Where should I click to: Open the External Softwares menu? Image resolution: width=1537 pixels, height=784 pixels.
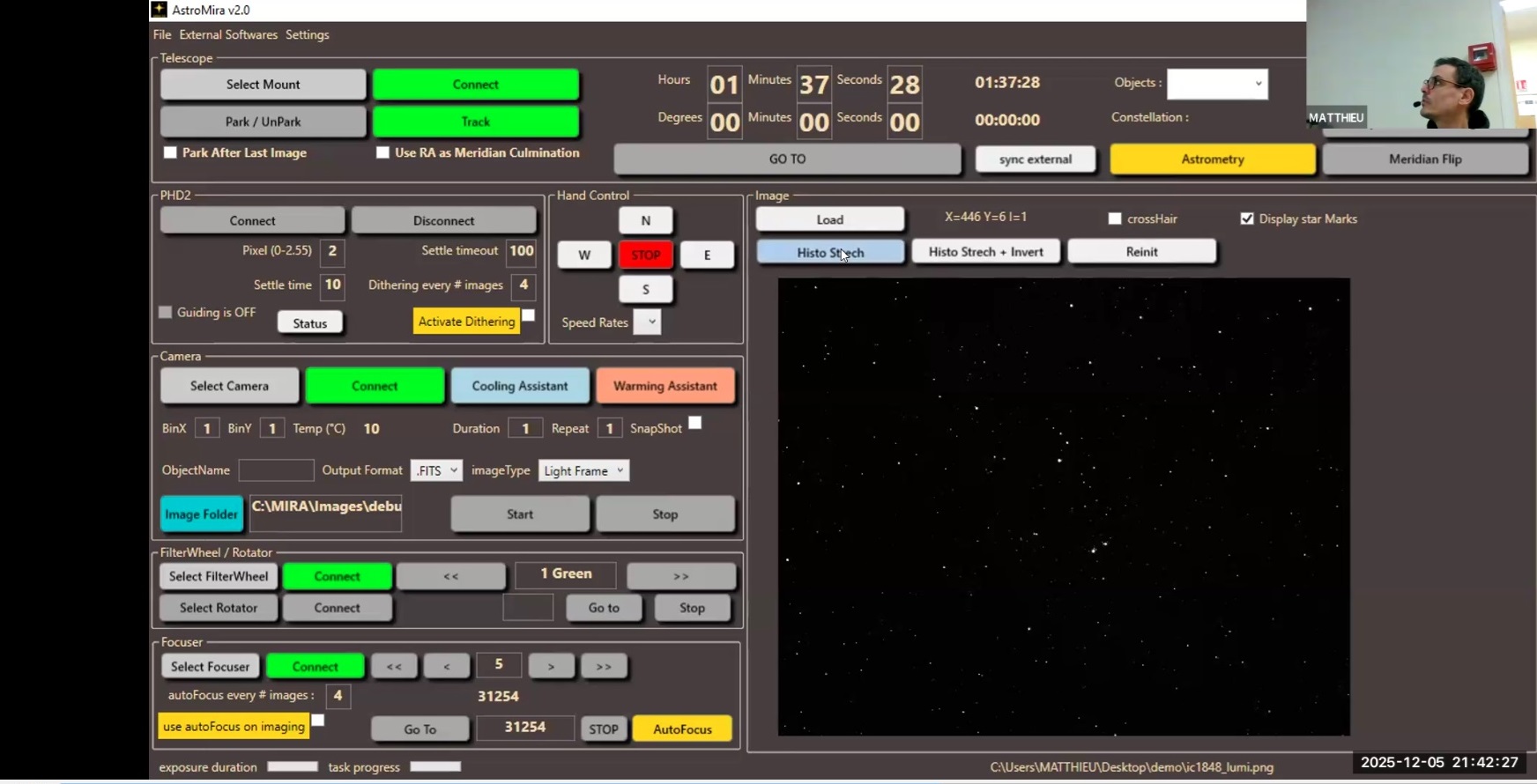[x=228, y=34]
